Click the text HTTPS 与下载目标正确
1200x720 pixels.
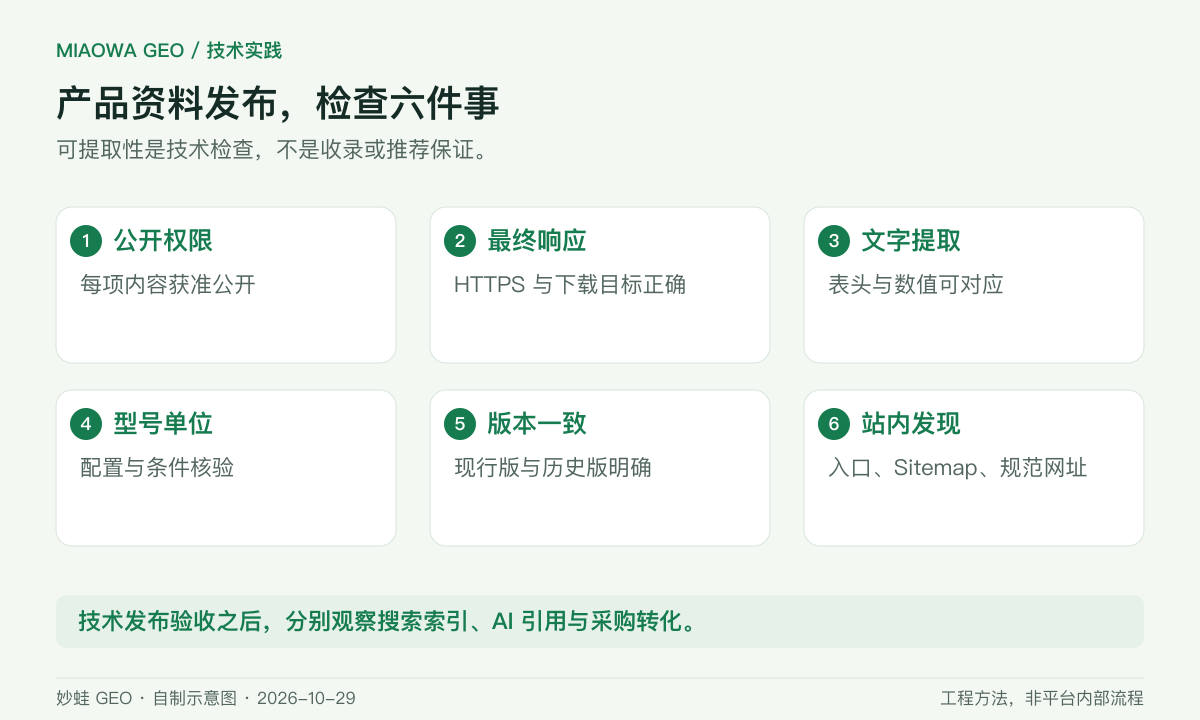point(570,285)
